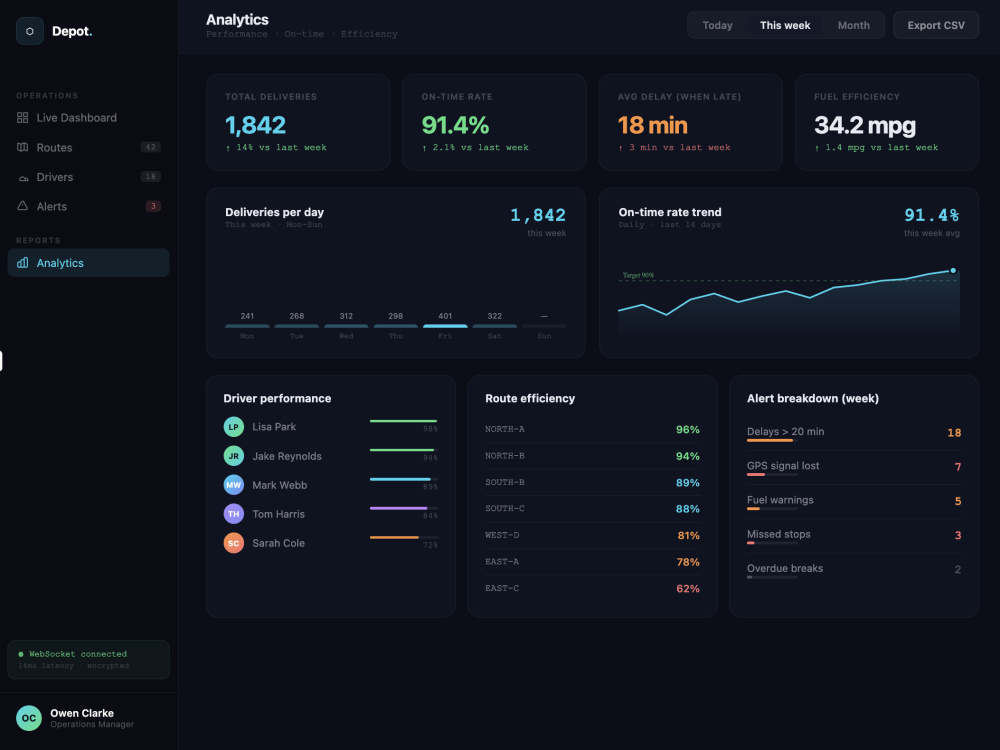1000x750 pixels.
Task: Click the EAST-A route row
Action: tap(592, 562)
